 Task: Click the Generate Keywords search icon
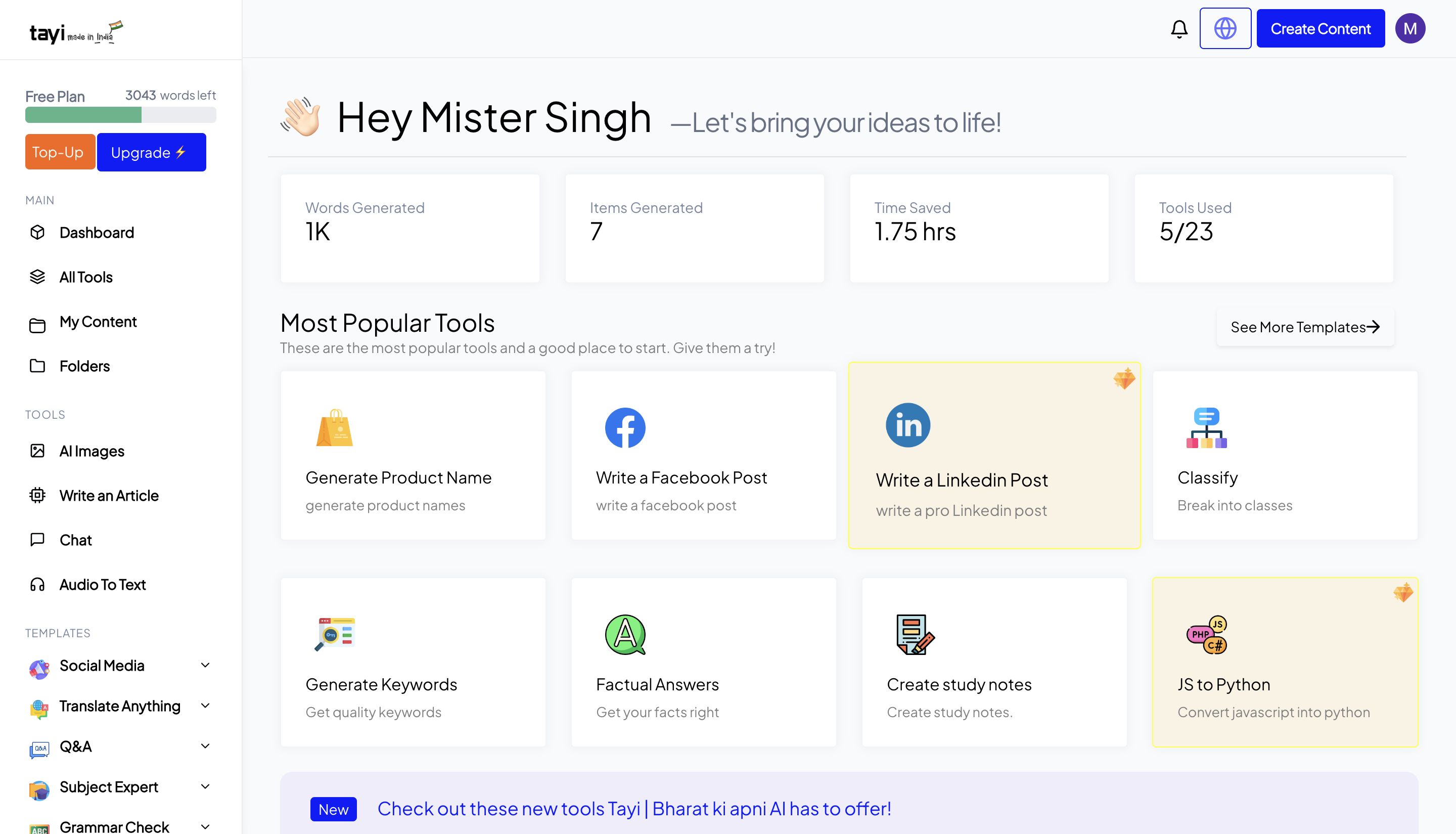[334, 634]
